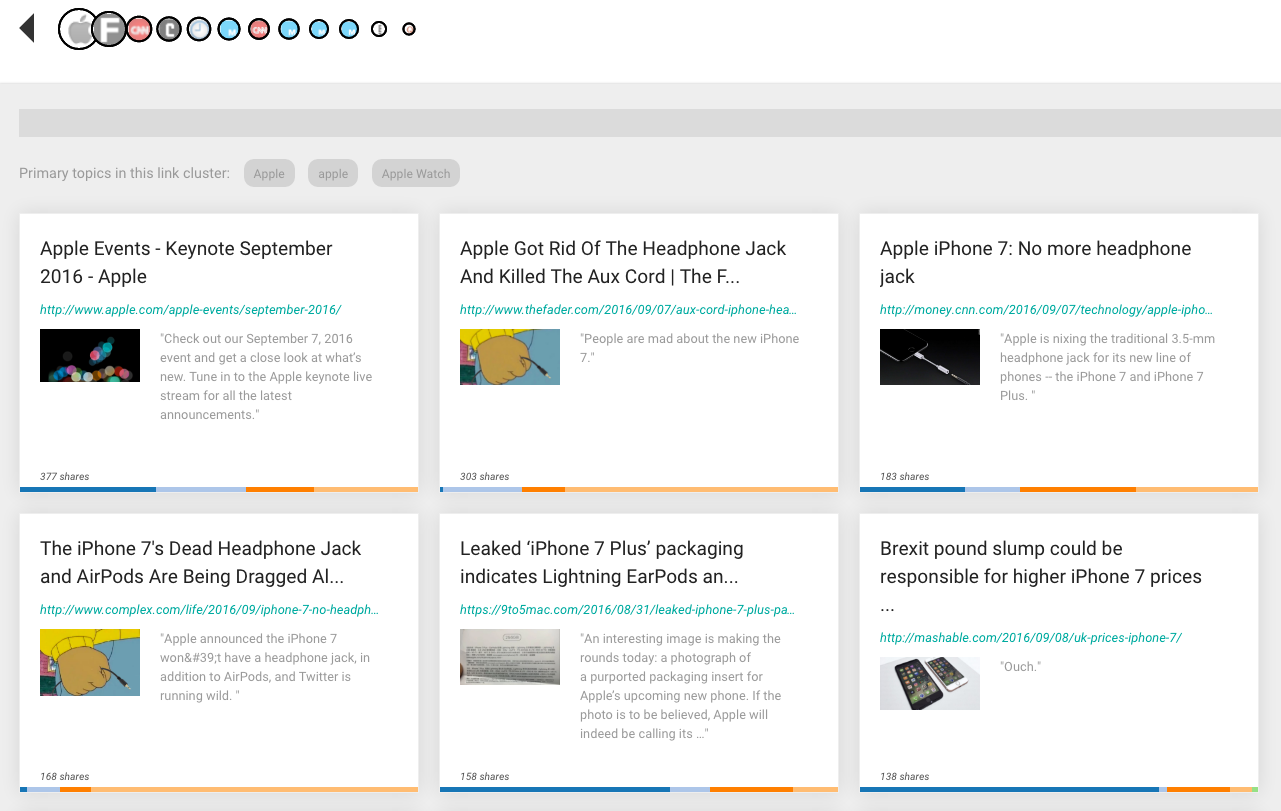Click the Arthur fist thumbnail on the Complex card
The height and width of the screenshot is (811, 1281).
pyautogui.click(x=90, y=662)
